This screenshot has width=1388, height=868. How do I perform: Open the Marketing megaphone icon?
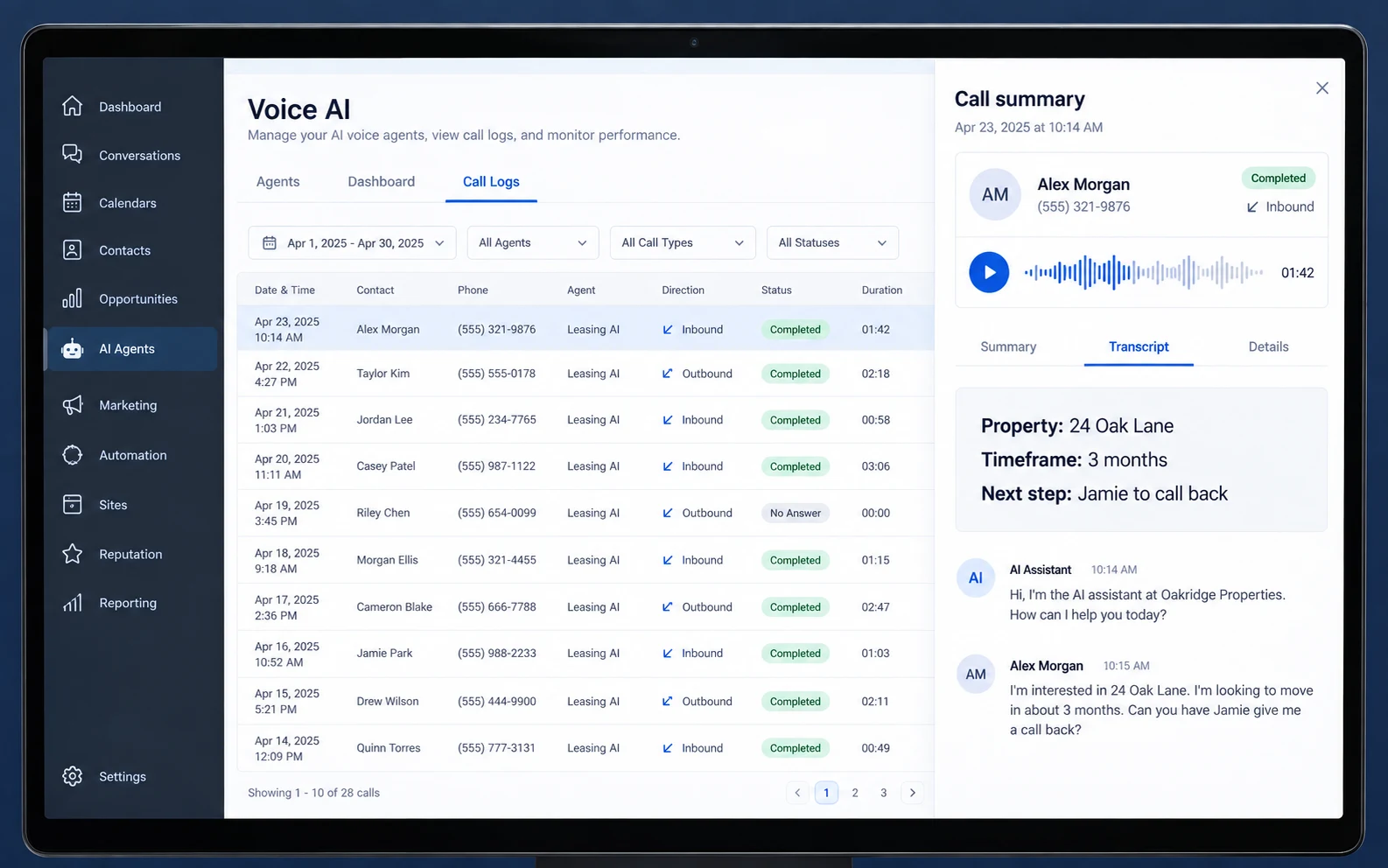pyautogui.click(x=73, y=404)
